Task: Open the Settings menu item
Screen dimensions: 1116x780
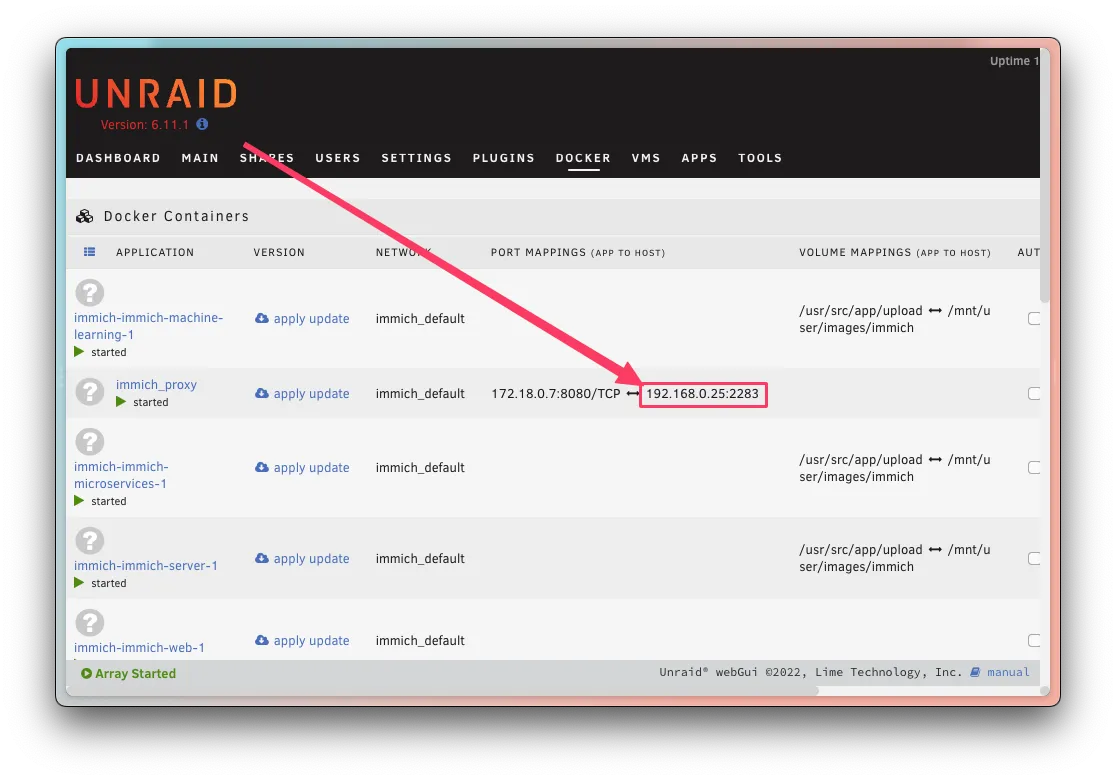Action: [x=416, y=157]
